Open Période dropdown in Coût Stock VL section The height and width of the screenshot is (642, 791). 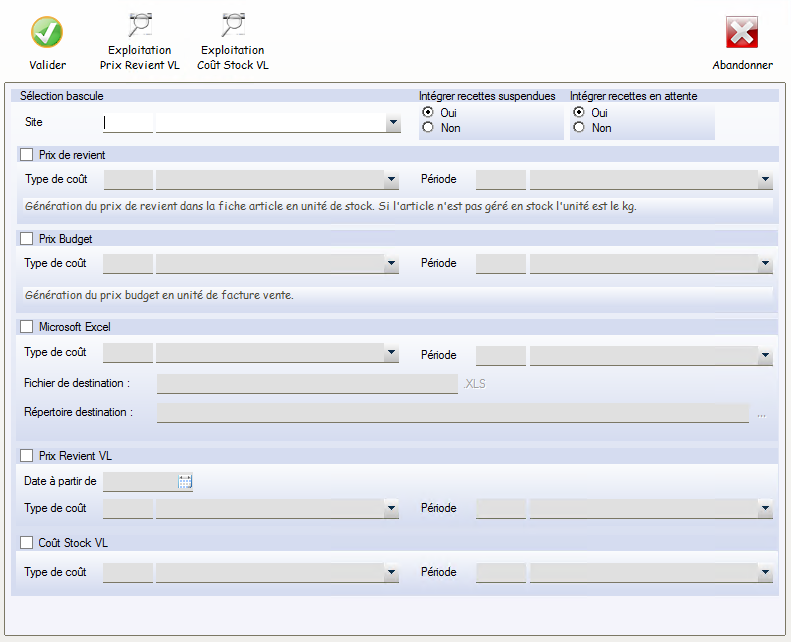[765, 574]
